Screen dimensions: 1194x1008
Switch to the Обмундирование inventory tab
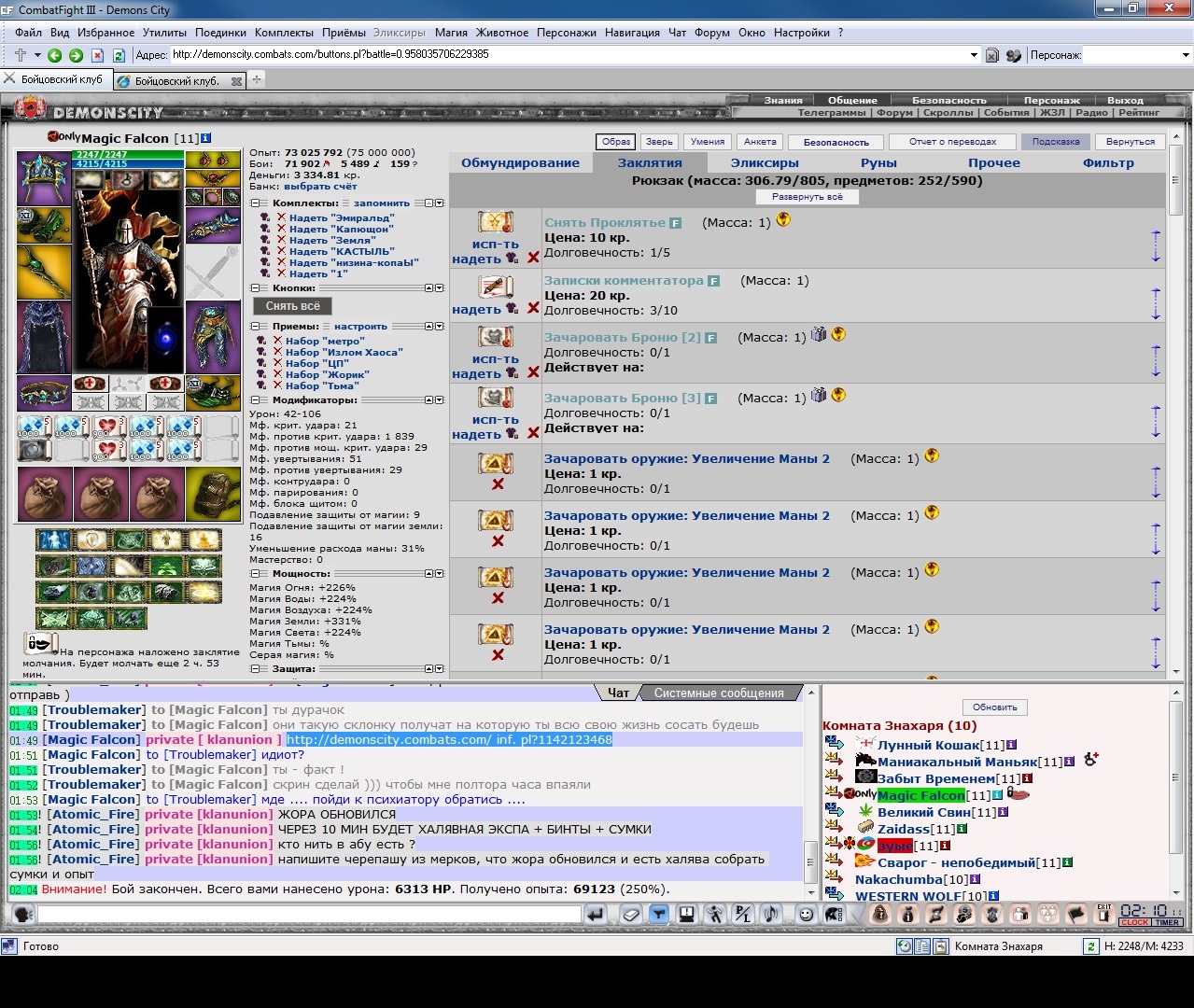point(520,162)
